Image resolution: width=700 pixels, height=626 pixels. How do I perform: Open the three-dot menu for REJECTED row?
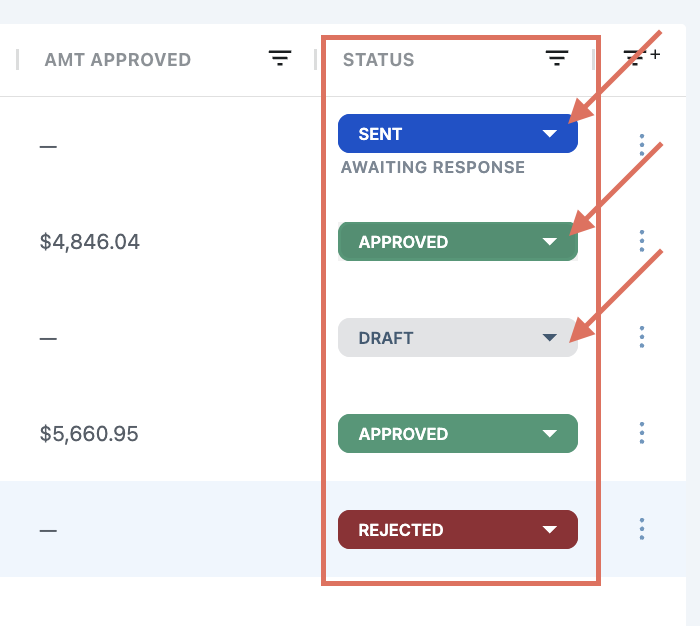pos(642,529)
